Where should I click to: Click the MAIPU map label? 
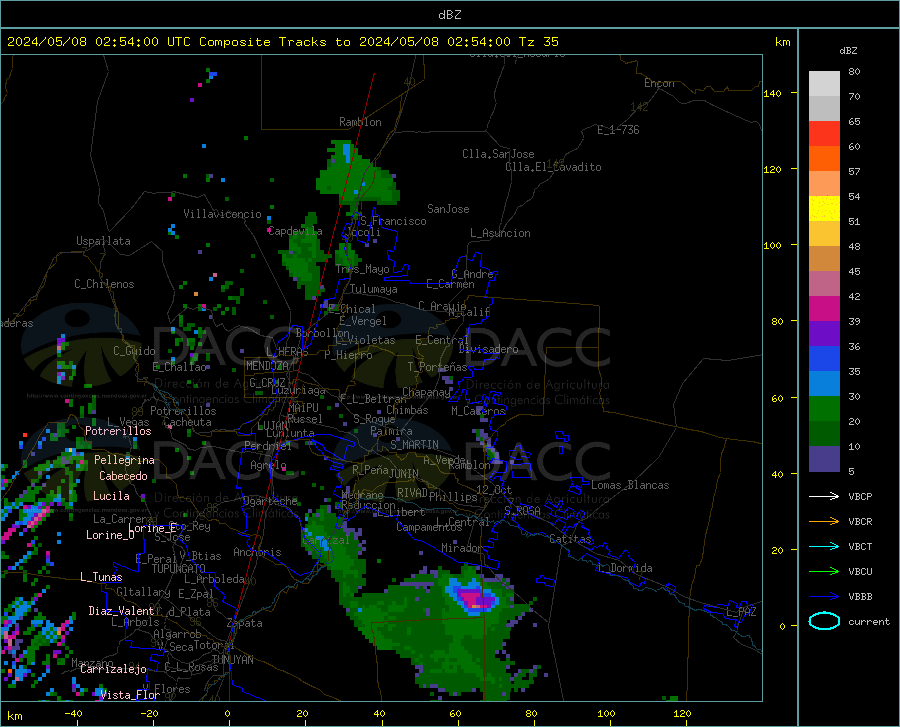click(x=303, y=407)
